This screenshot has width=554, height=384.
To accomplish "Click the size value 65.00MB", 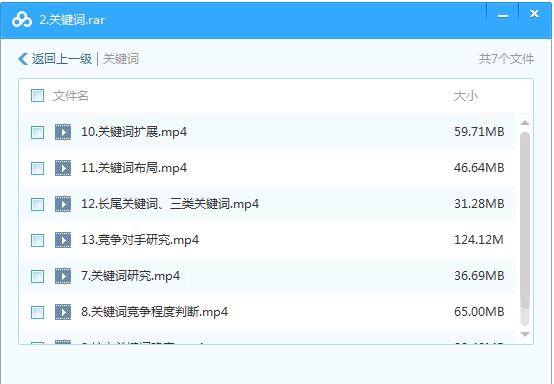I will [479, 312].
